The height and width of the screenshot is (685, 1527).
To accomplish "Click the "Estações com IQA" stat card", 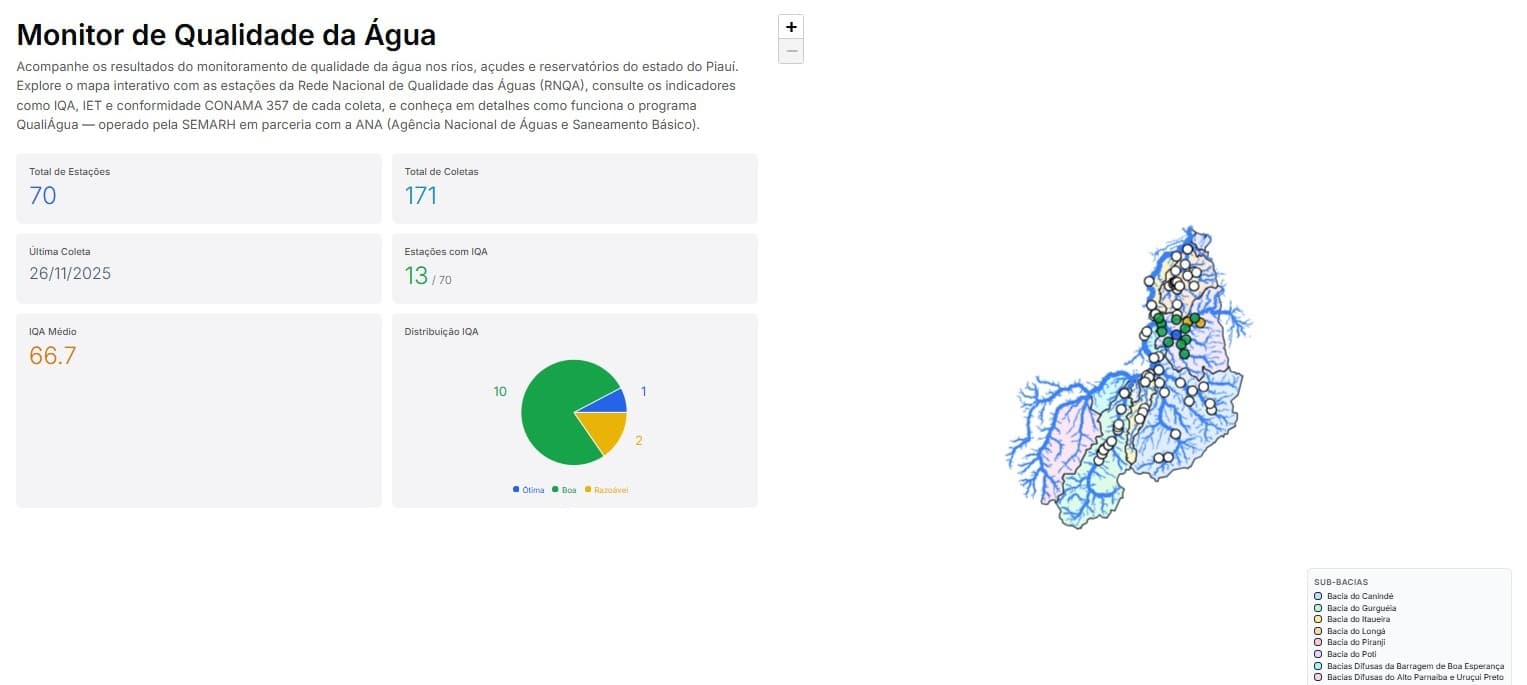I will [x=576, y=268].
